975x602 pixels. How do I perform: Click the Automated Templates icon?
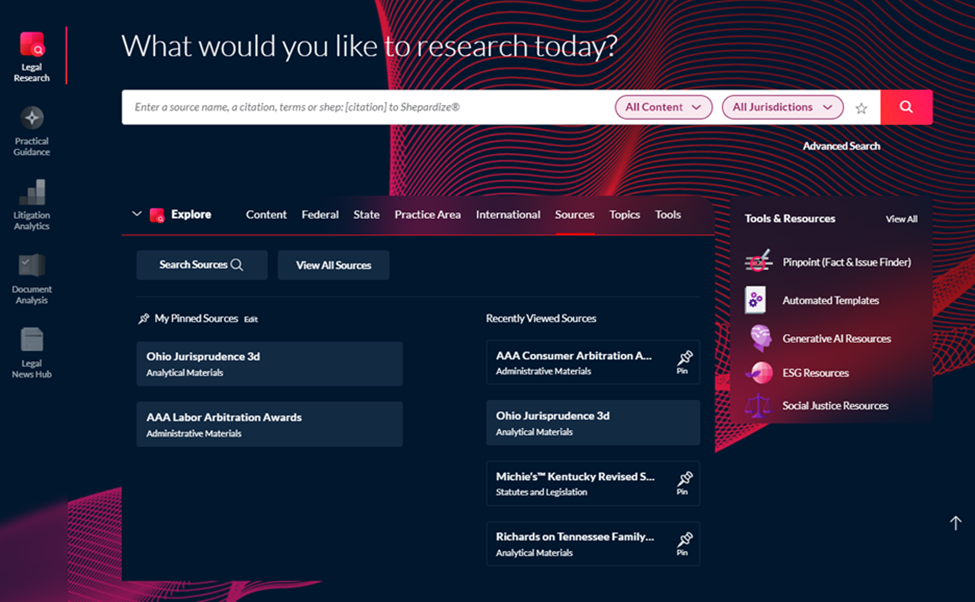tap(756, 300)
